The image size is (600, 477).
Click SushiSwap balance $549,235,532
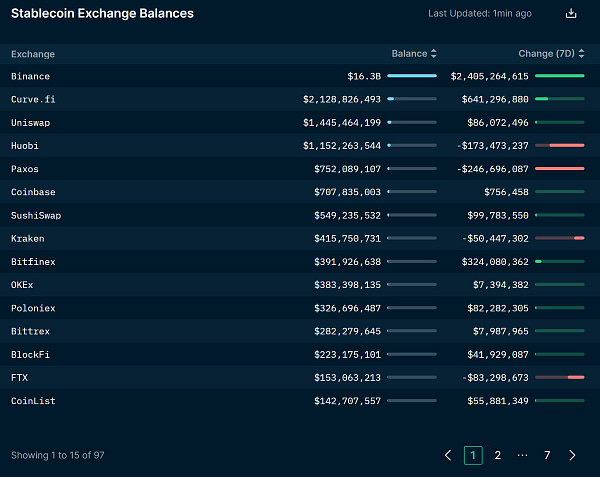tap(347, 215)
